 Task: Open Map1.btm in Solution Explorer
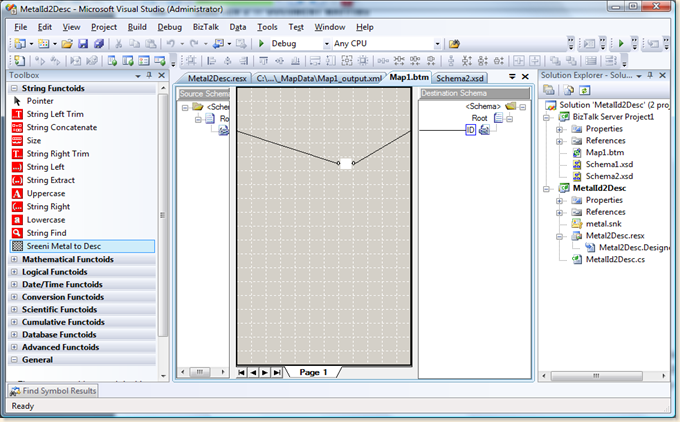[603, 152]
